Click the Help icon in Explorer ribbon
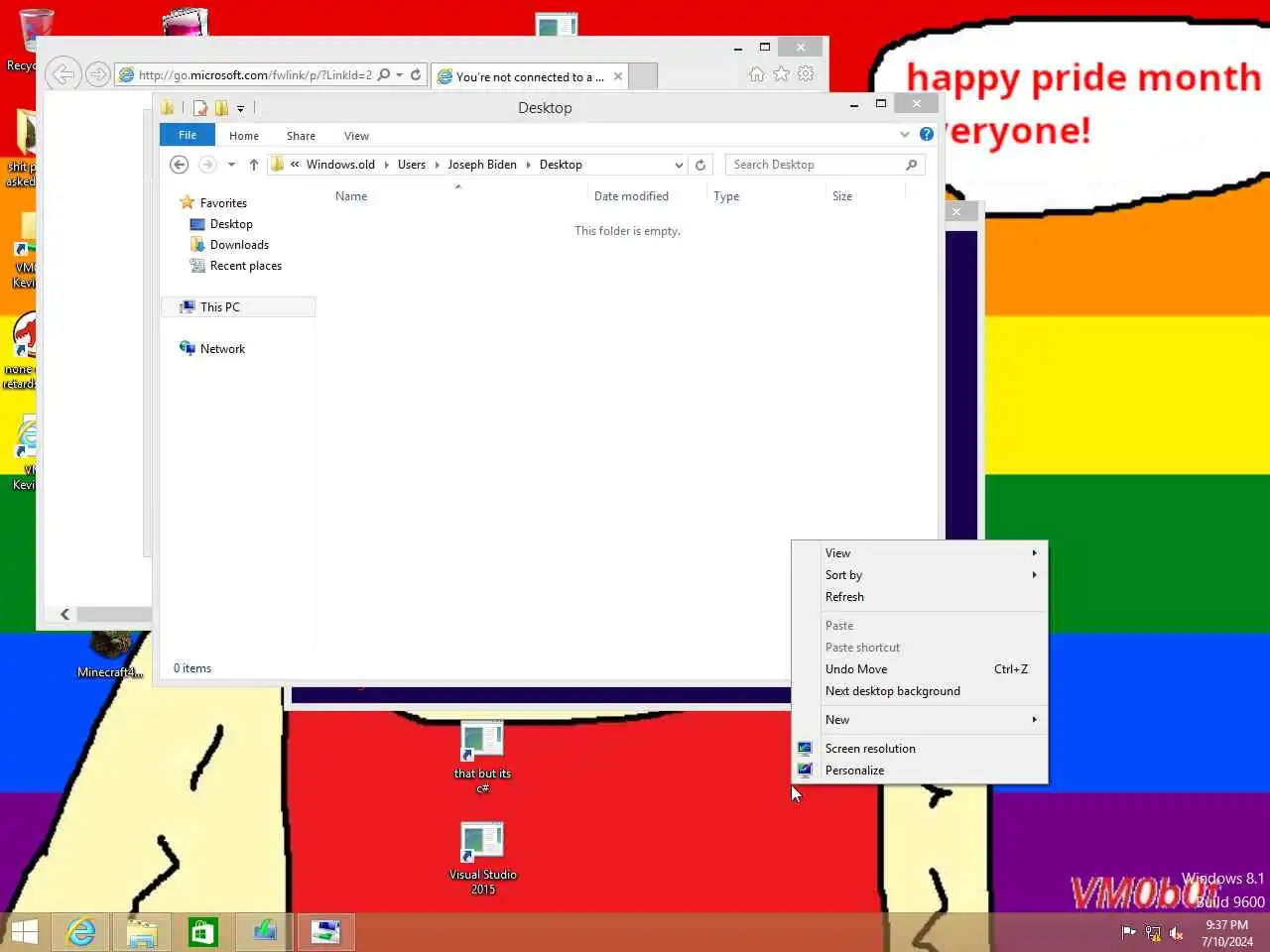The image size is (1270, 952). (927, 134)
